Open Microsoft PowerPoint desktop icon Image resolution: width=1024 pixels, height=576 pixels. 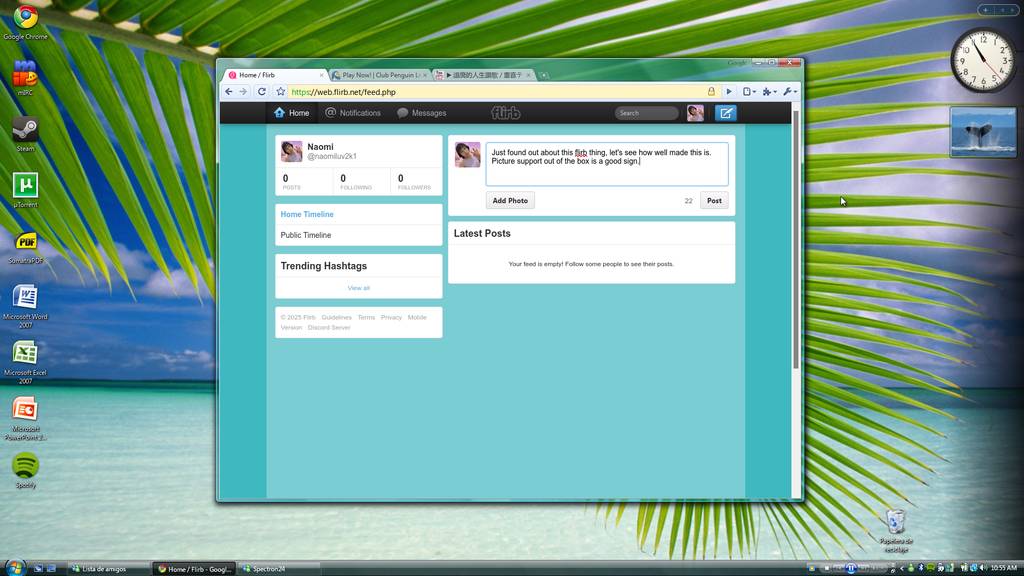(25, 418)
